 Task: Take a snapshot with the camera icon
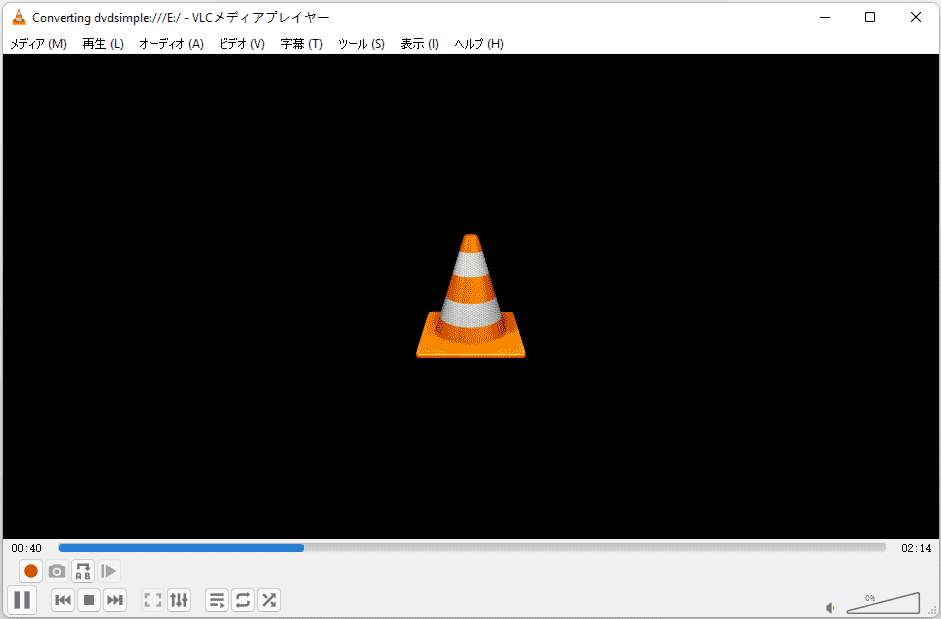click(57, 571)
